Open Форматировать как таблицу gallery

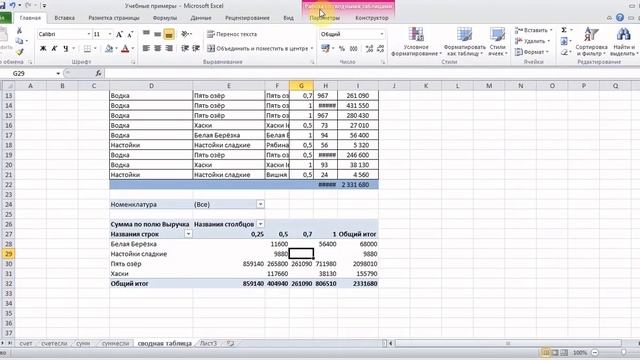tap(464, 42)
